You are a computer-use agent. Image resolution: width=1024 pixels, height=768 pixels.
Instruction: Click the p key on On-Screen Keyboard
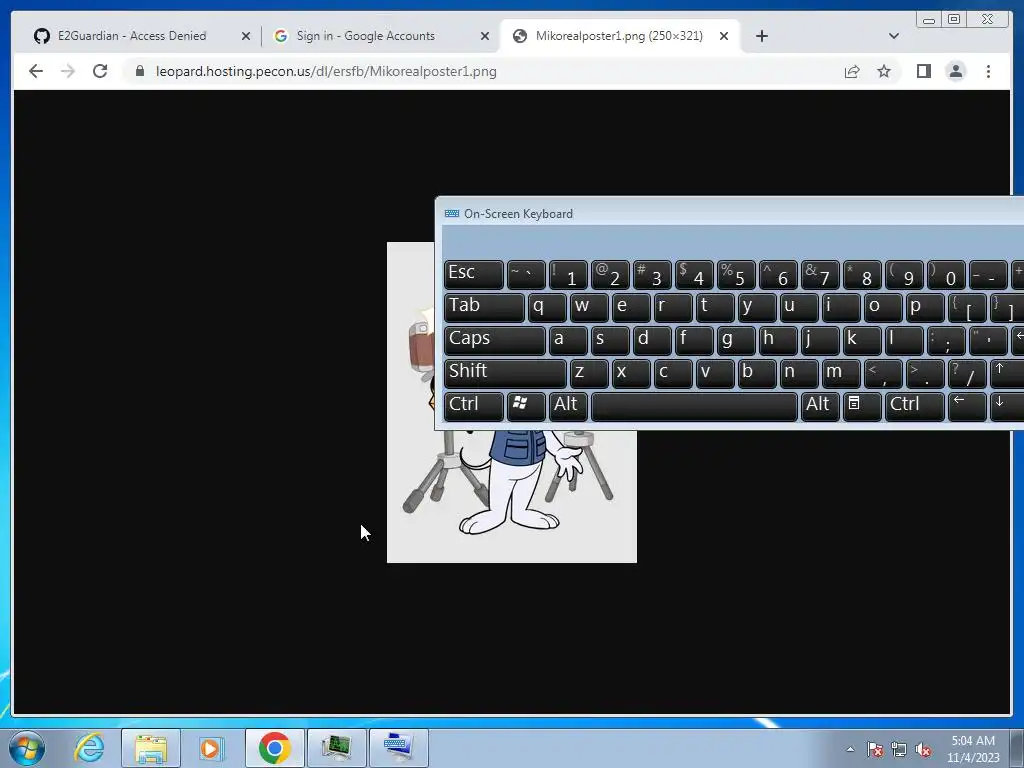coord(925,307)
